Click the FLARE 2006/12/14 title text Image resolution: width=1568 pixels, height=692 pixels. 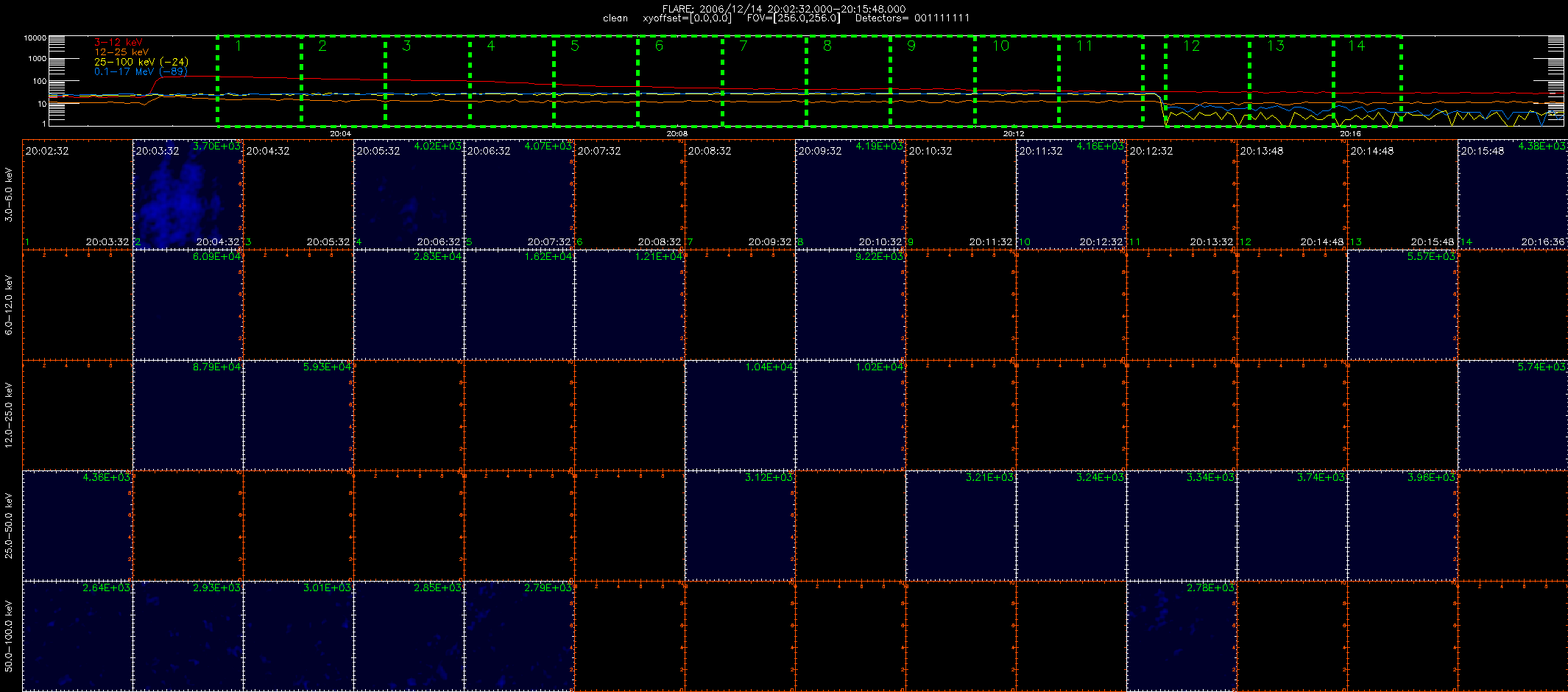tap(784, 9)
